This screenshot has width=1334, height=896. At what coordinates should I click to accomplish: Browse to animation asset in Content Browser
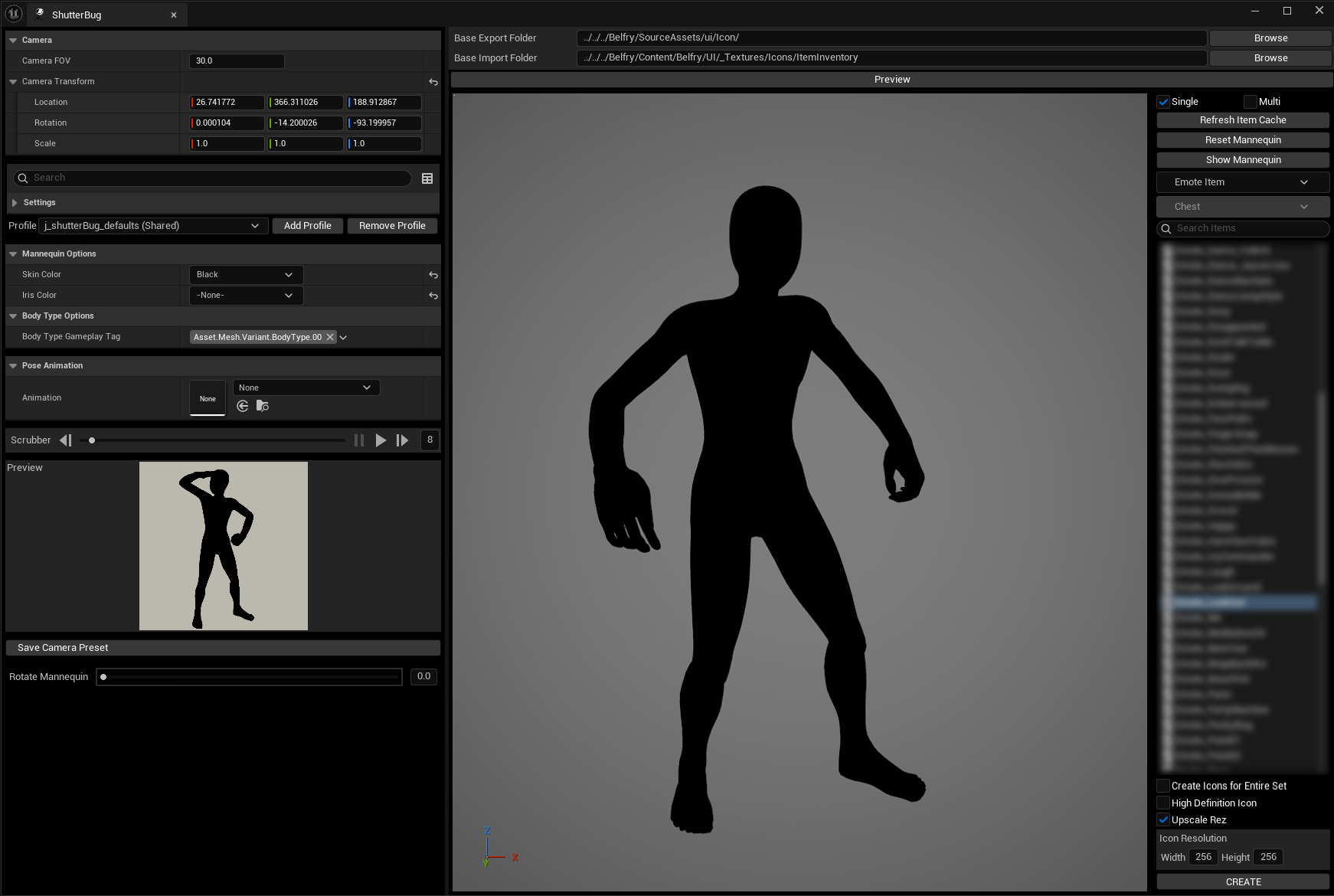[263, 406]
